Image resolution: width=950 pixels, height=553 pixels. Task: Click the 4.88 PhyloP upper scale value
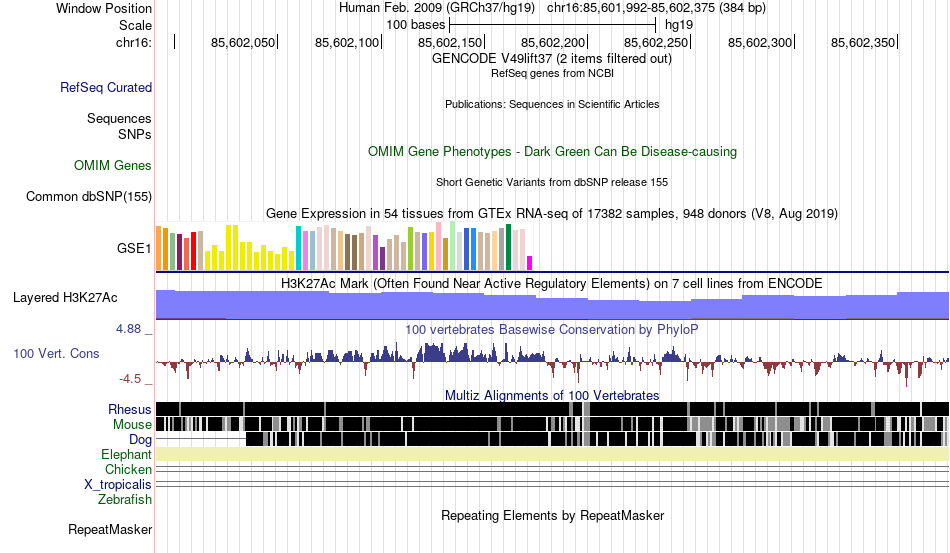[128, 328]
